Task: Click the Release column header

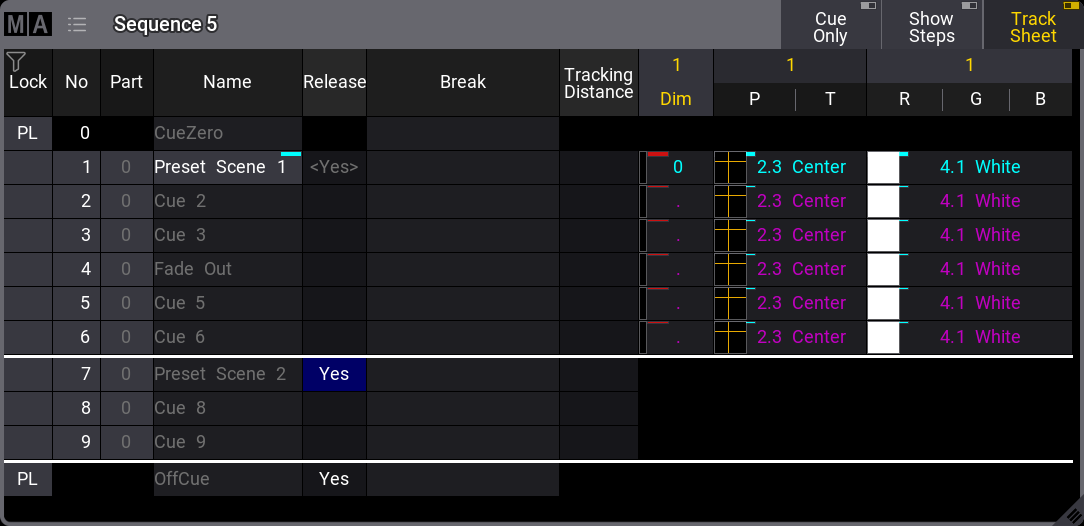Action: tap(334, 82)
